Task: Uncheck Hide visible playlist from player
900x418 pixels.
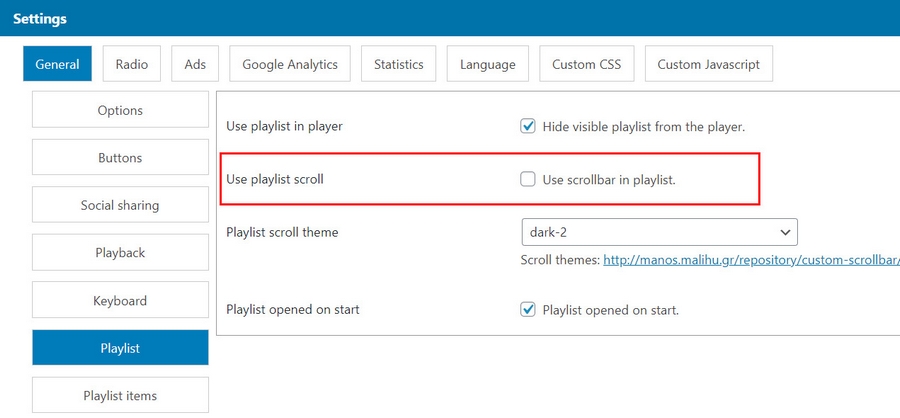Action: click(528, 127)
